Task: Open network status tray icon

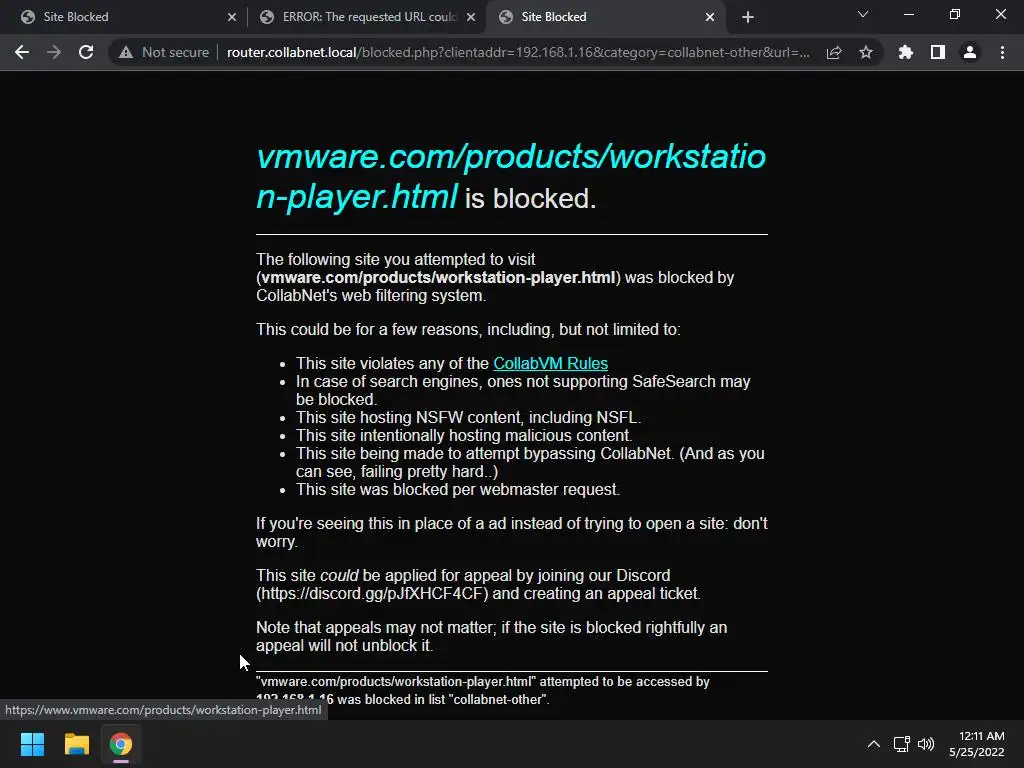Action: tap(902, 744)
